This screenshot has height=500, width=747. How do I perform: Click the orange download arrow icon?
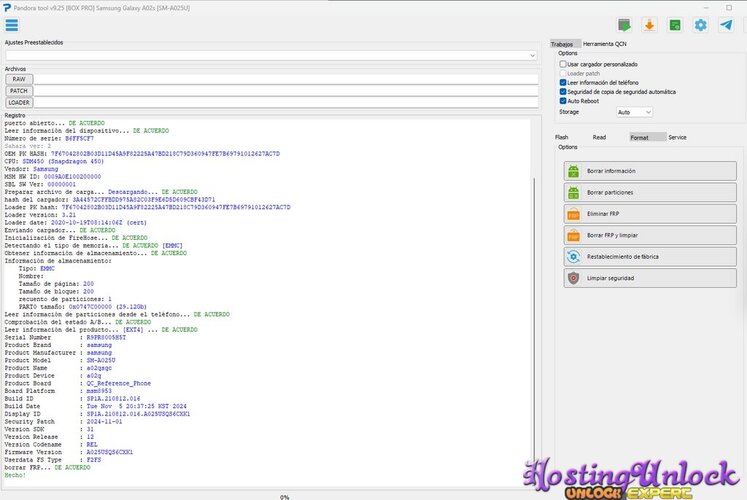[649, 25]
